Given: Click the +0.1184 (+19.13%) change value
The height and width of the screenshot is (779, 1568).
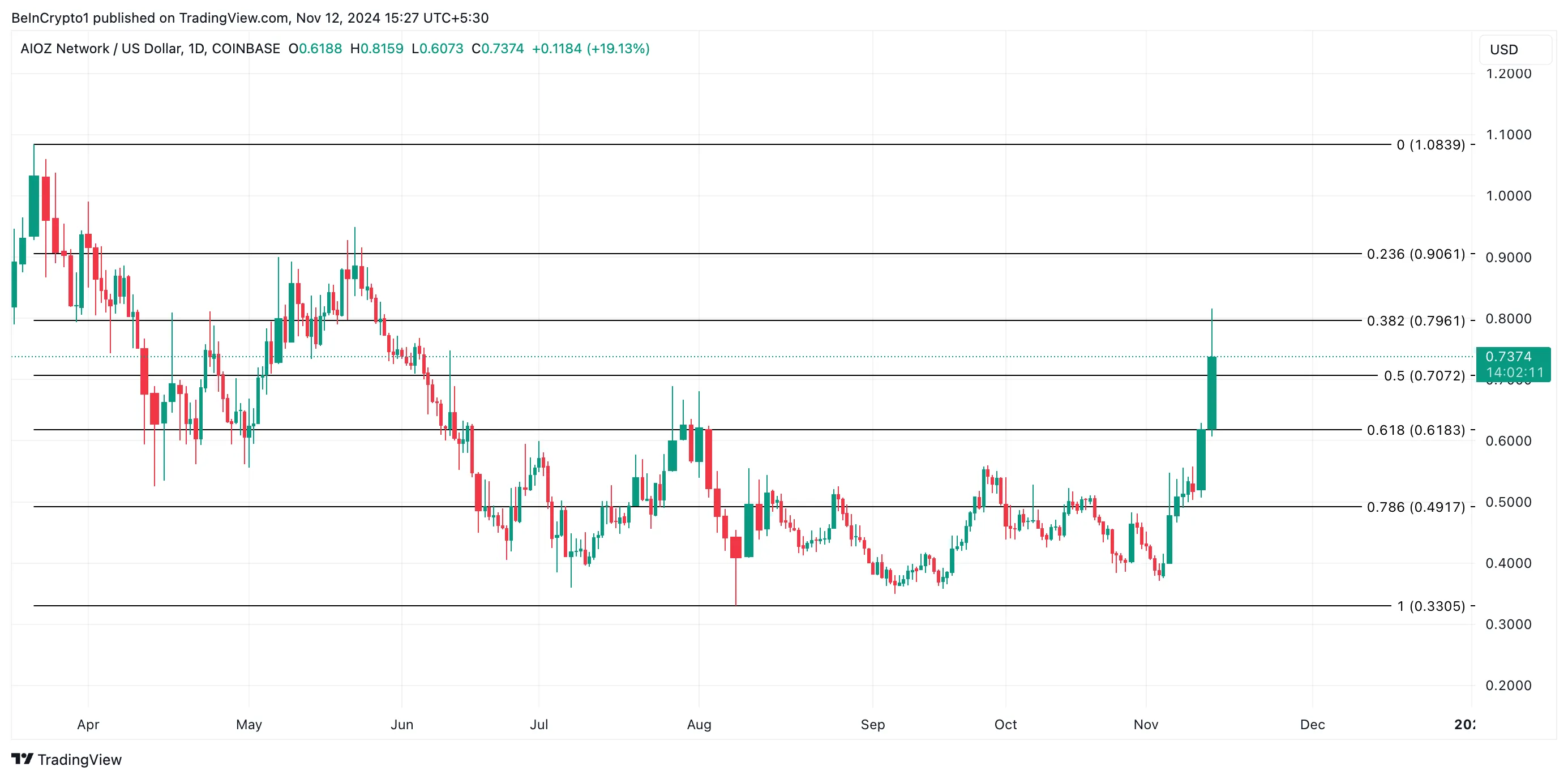Looking at the screenshot, I should [590, 49].
